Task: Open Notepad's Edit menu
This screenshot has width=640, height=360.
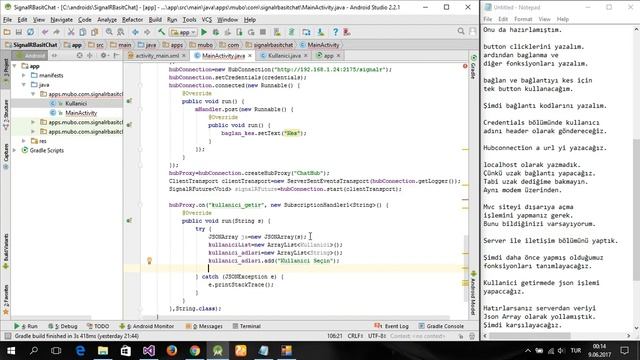Action: 503,19
